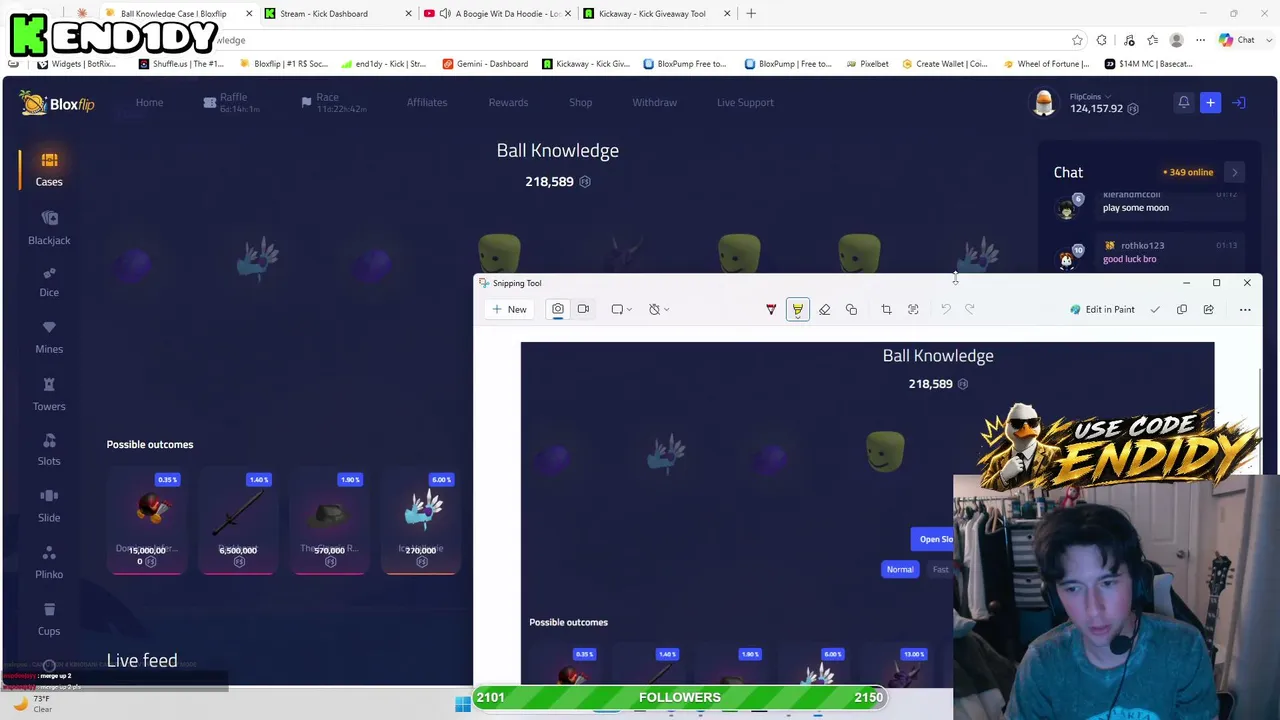
Task: Open a new browser tab
Action: click(751, 14)
